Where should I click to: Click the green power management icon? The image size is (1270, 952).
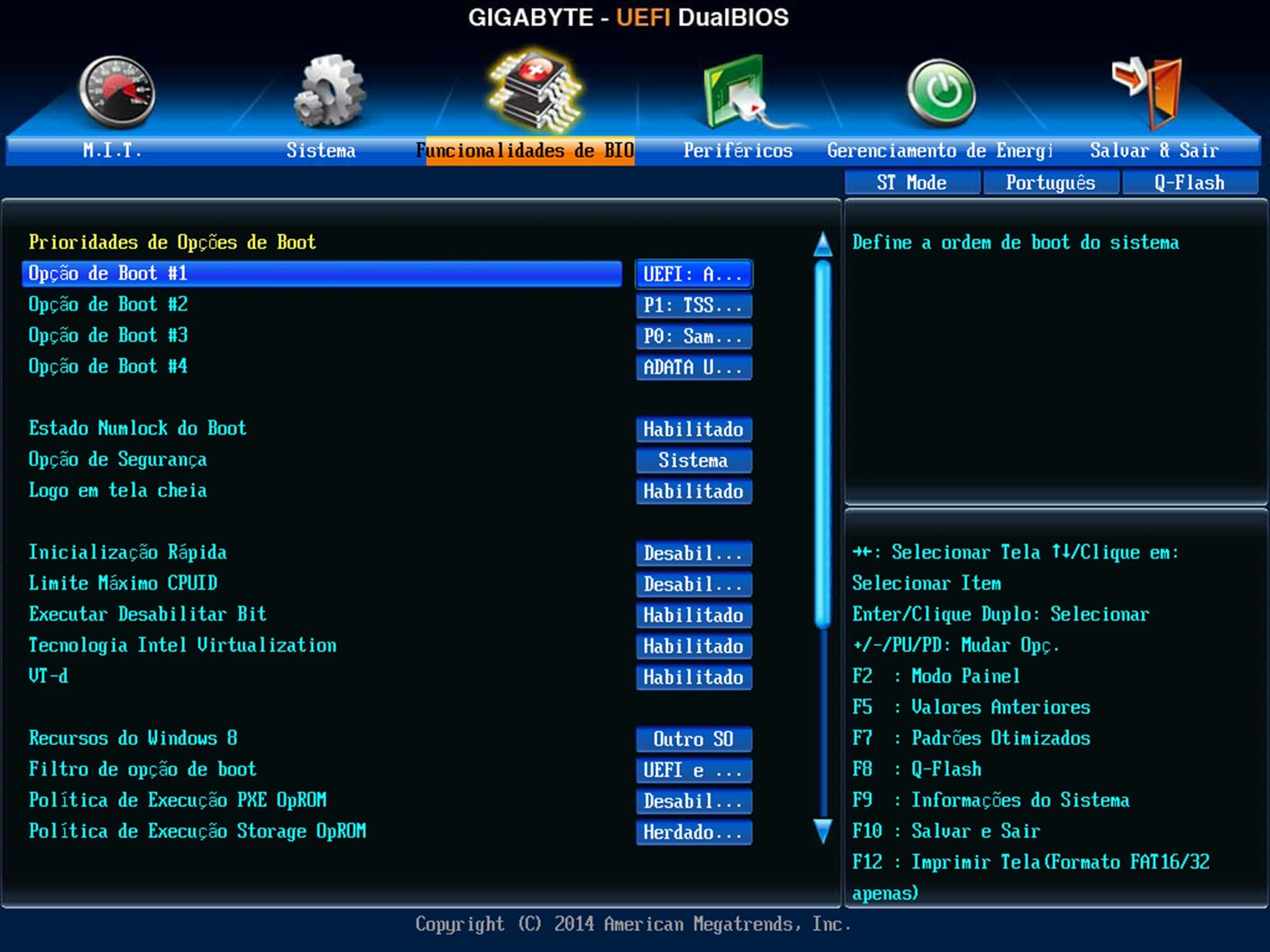coord(941,93)
